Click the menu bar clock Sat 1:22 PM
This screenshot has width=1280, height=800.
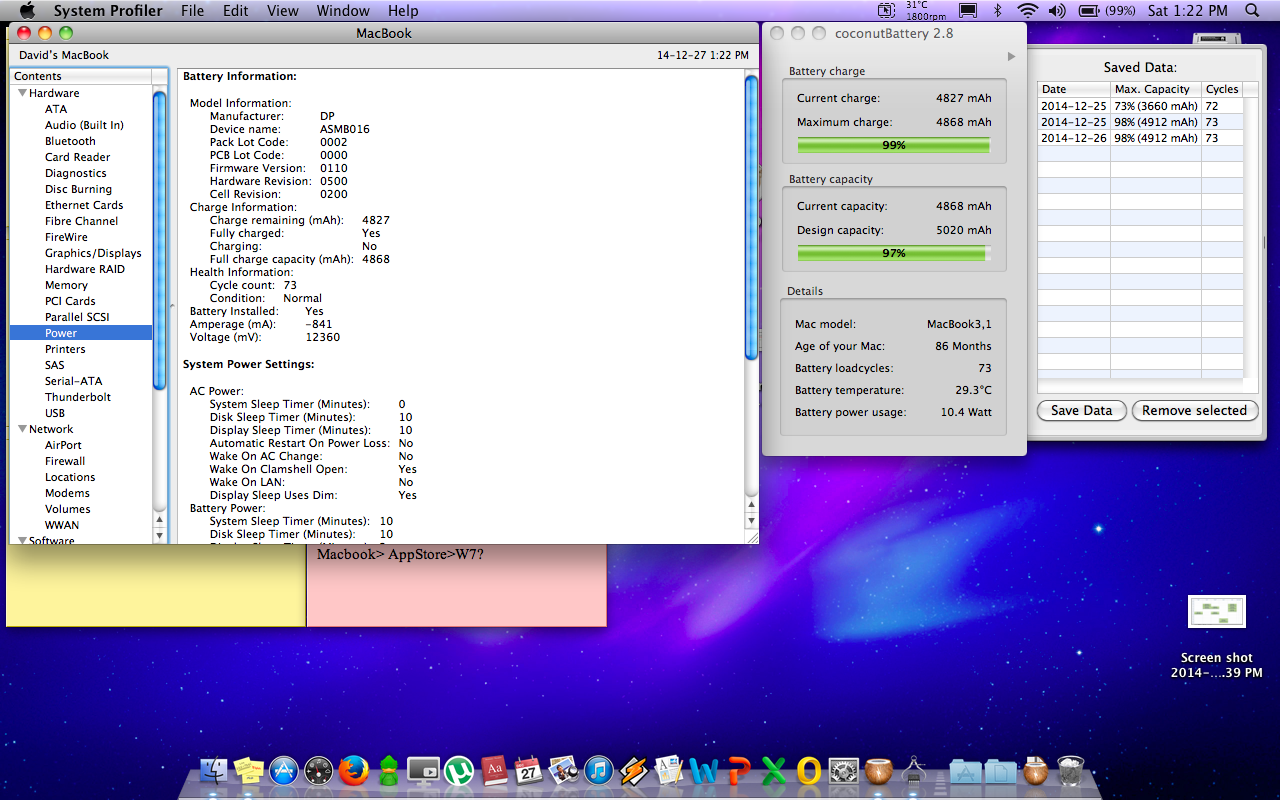click(x=1188, y=11)
